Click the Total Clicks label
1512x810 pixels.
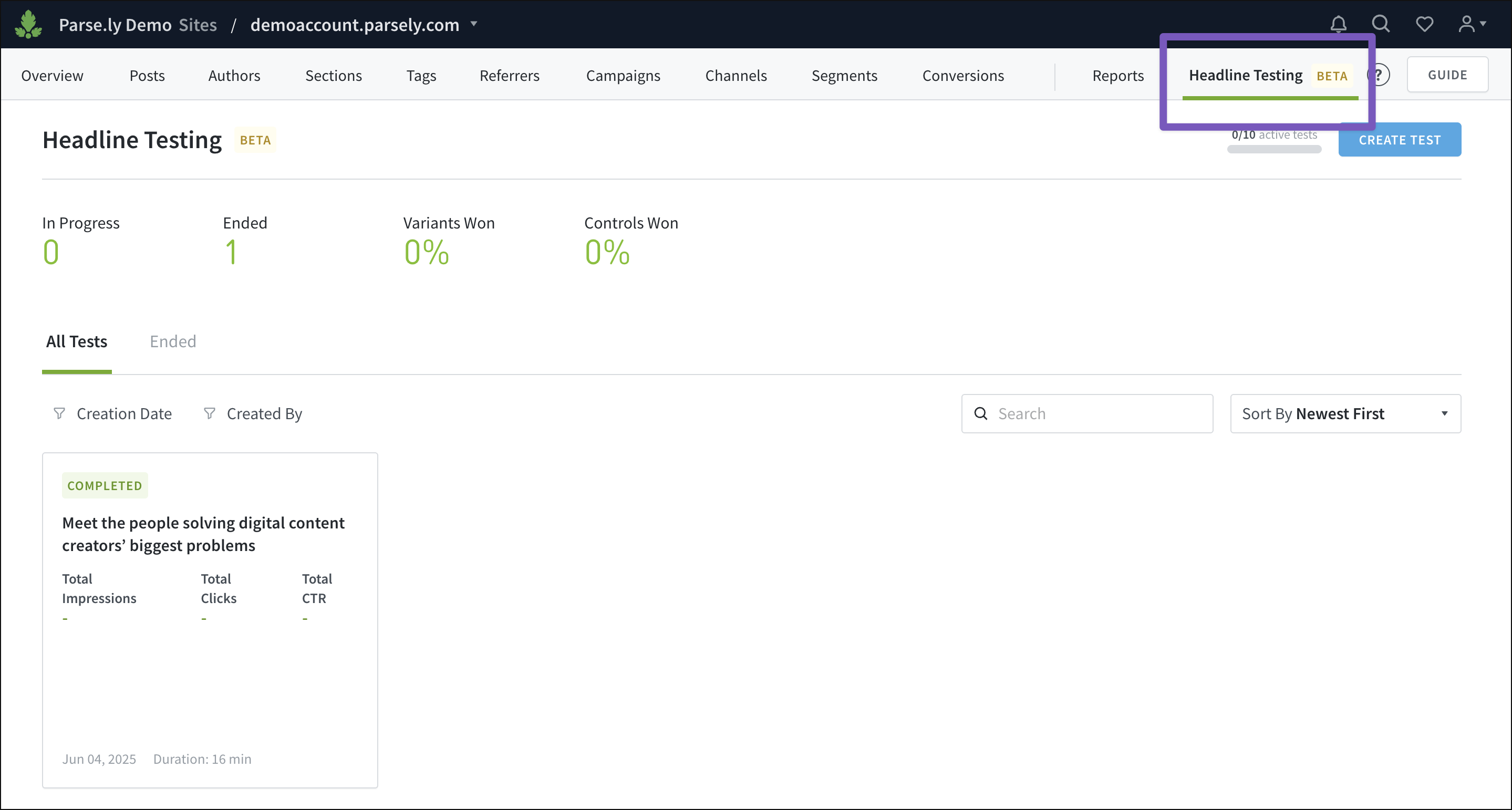coord(219,588)
